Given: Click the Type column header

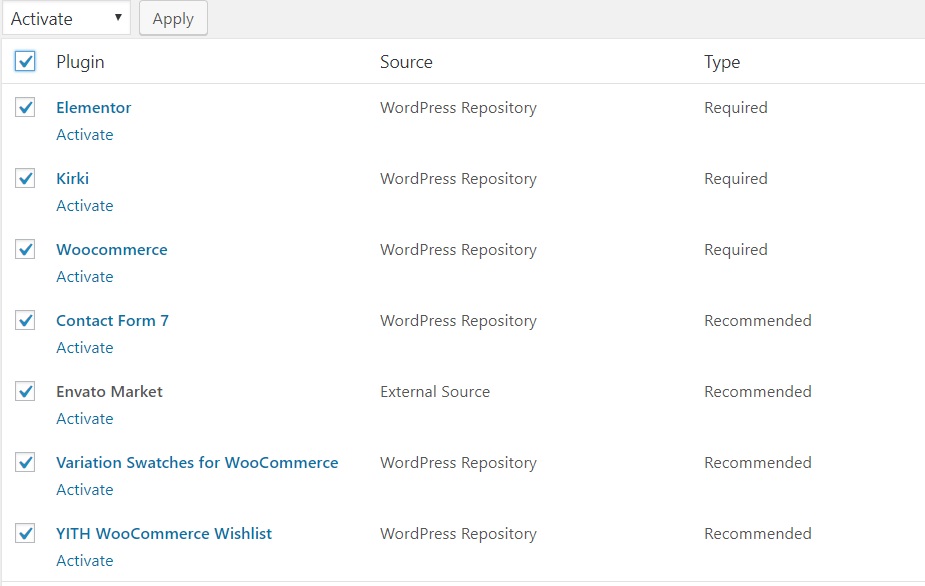Looking at the screenshot, I should pyautogui.click(x=722, y=62).
